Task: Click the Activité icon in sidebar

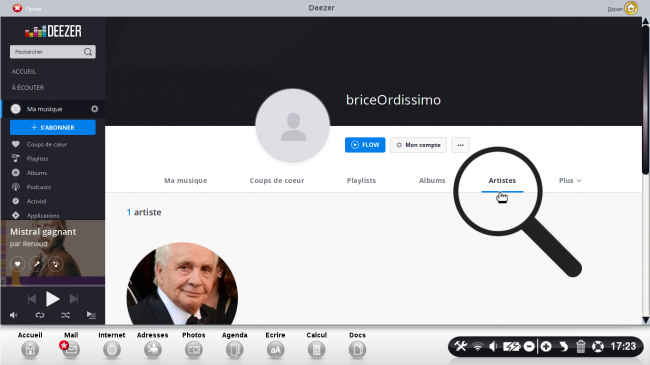Action: (x=16, y=201)
